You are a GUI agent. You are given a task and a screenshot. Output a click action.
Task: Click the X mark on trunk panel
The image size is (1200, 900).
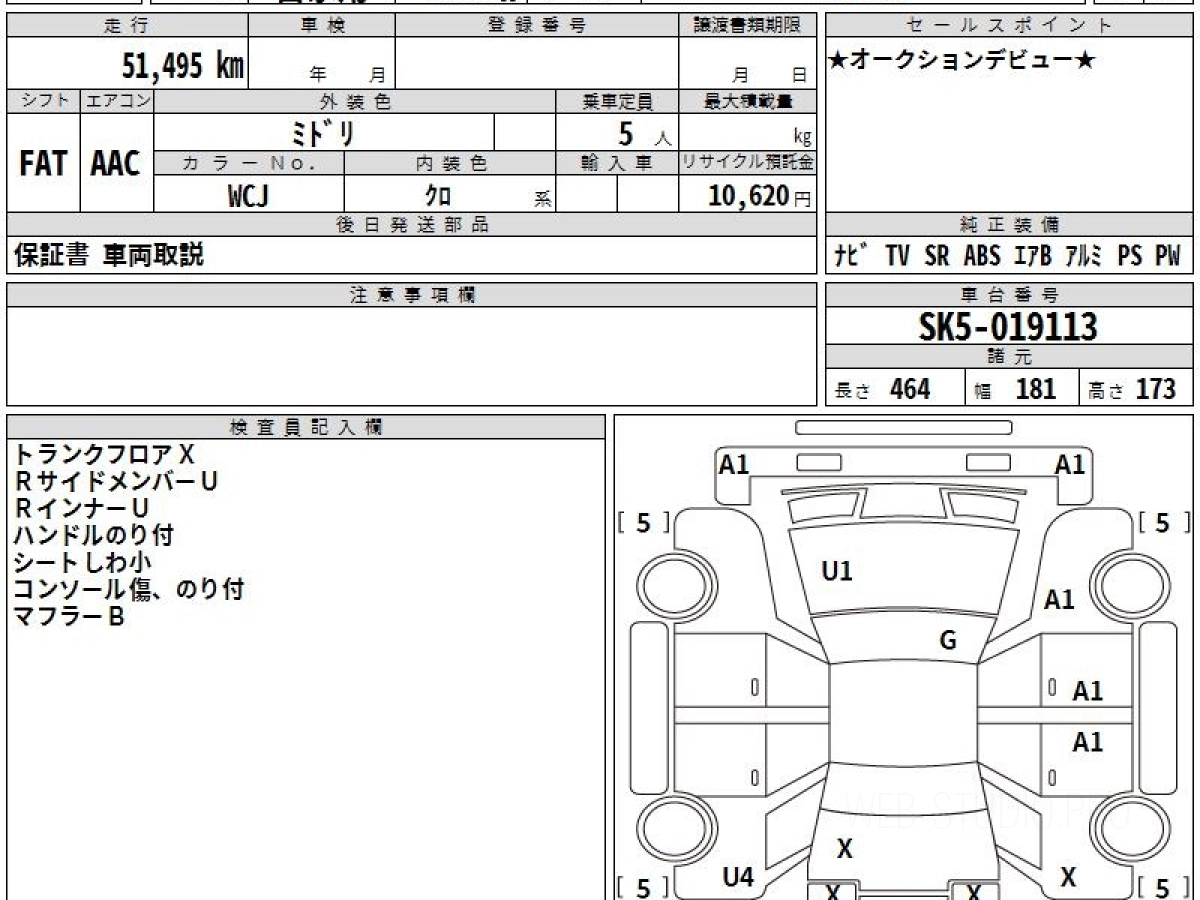[845, 850]
